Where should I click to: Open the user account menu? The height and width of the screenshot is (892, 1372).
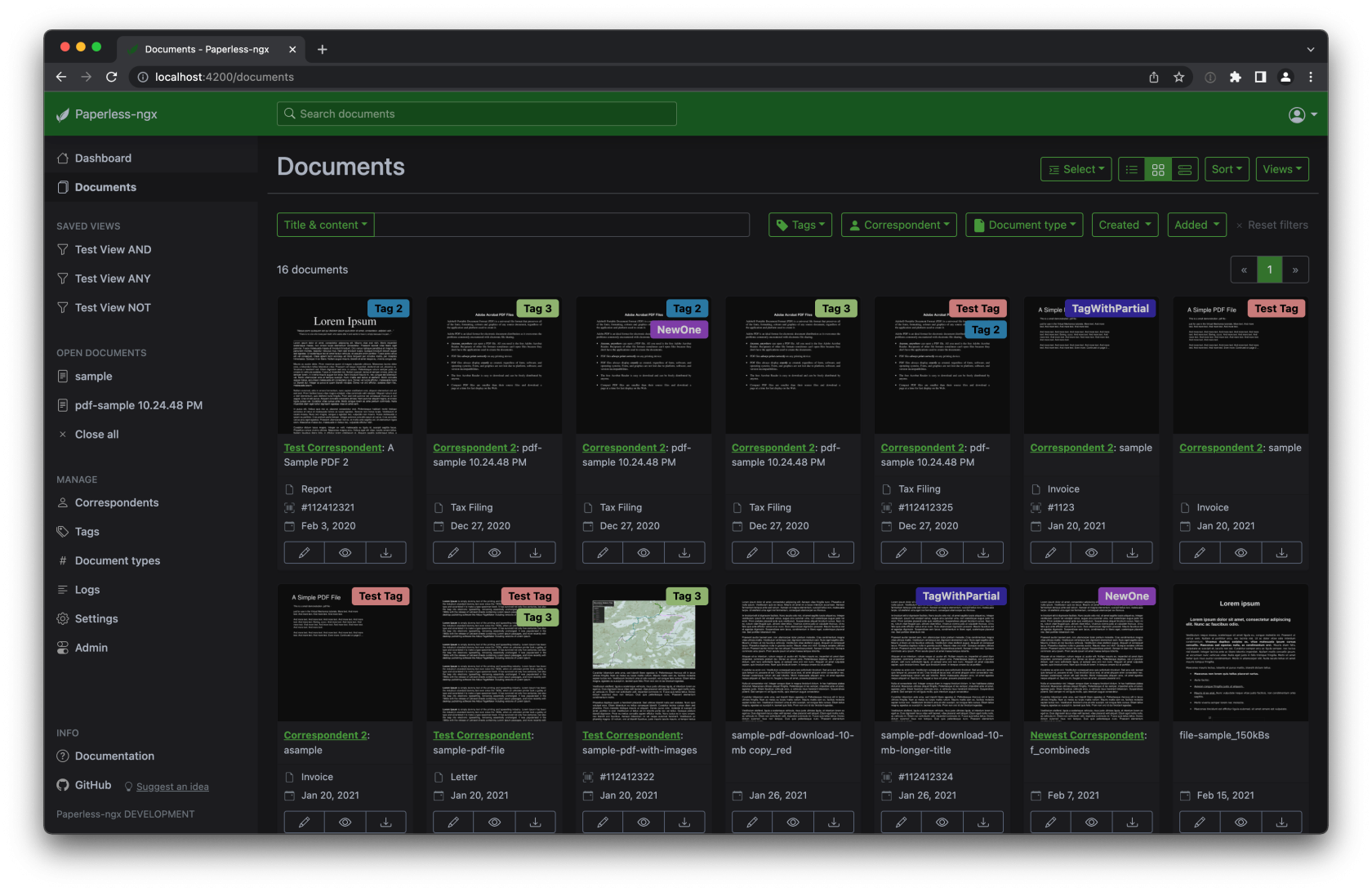tap(1302, 115)
